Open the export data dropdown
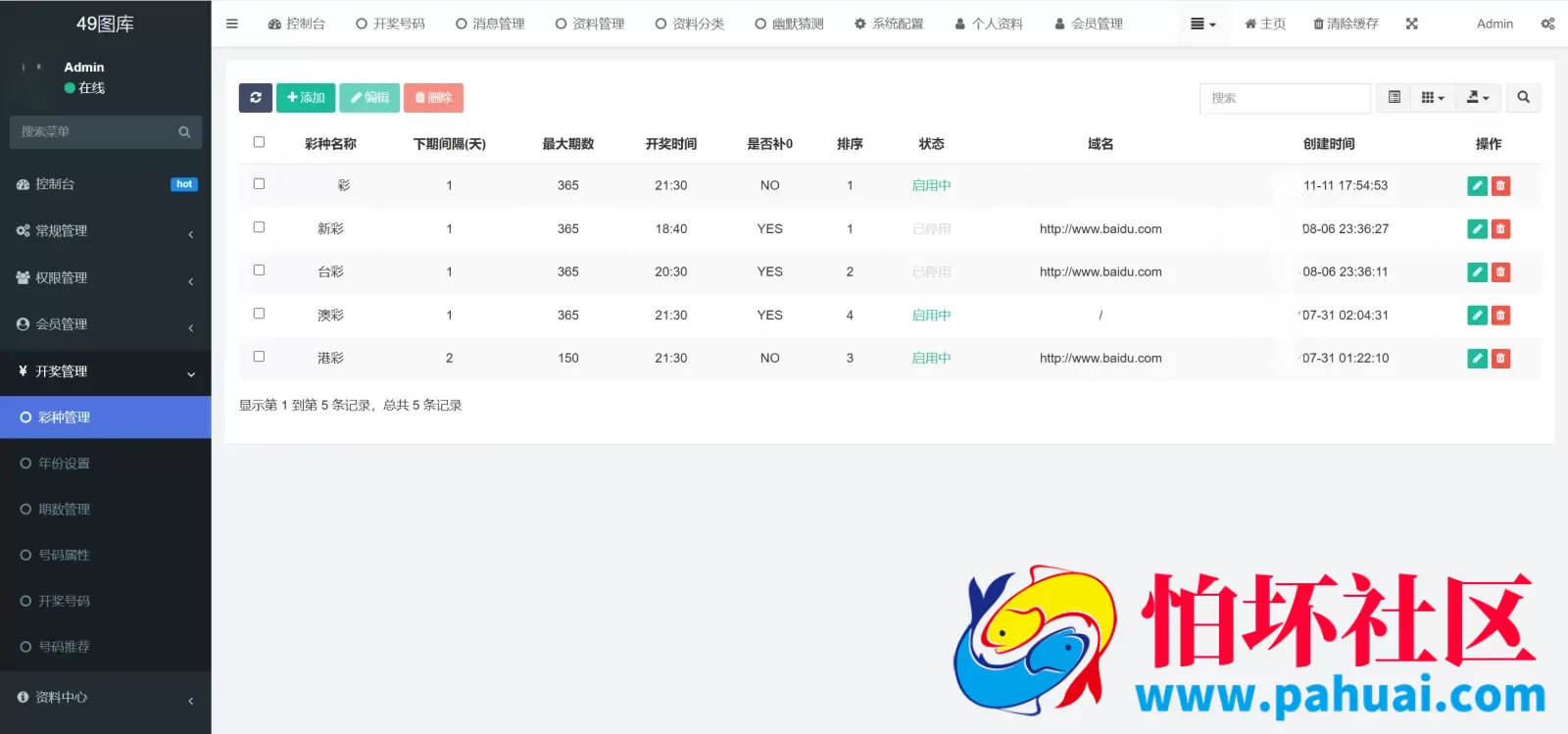Screen dimensions: 1568x734 pos(1477,98)
